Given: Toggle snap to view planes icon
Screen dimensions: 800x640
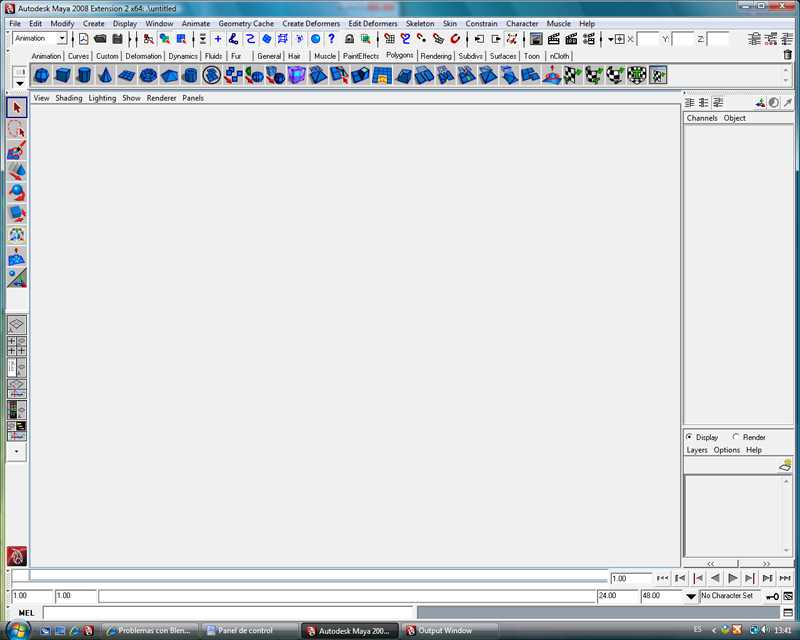Looking at the screenshot, I should point(438,39).
